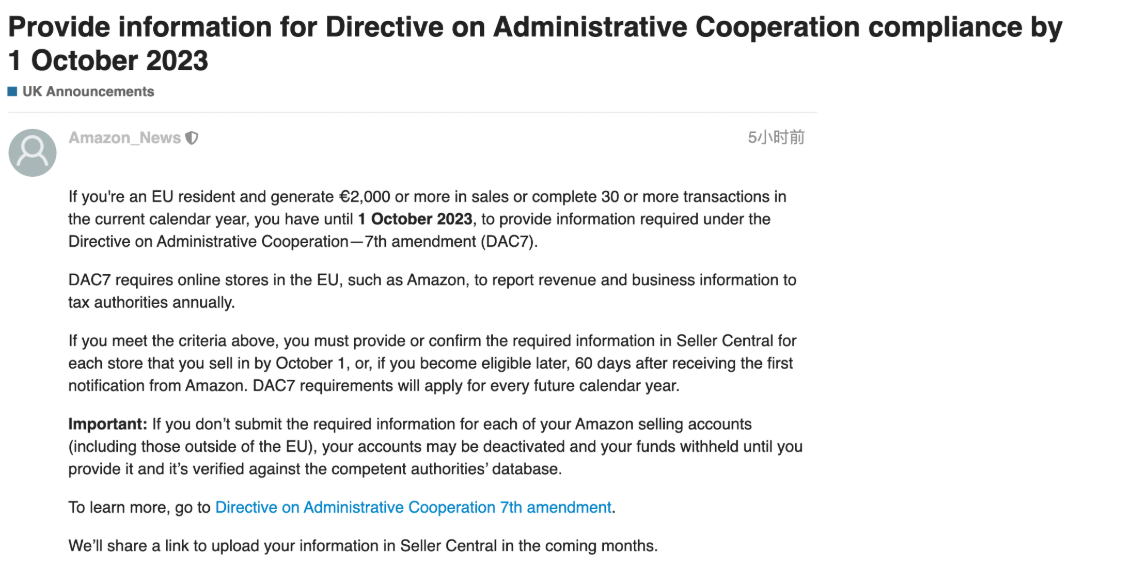The width and height of the screenshot is (1121, 569).
Task: Open the Amazon_News user profile name
Action: coord(124,138)
